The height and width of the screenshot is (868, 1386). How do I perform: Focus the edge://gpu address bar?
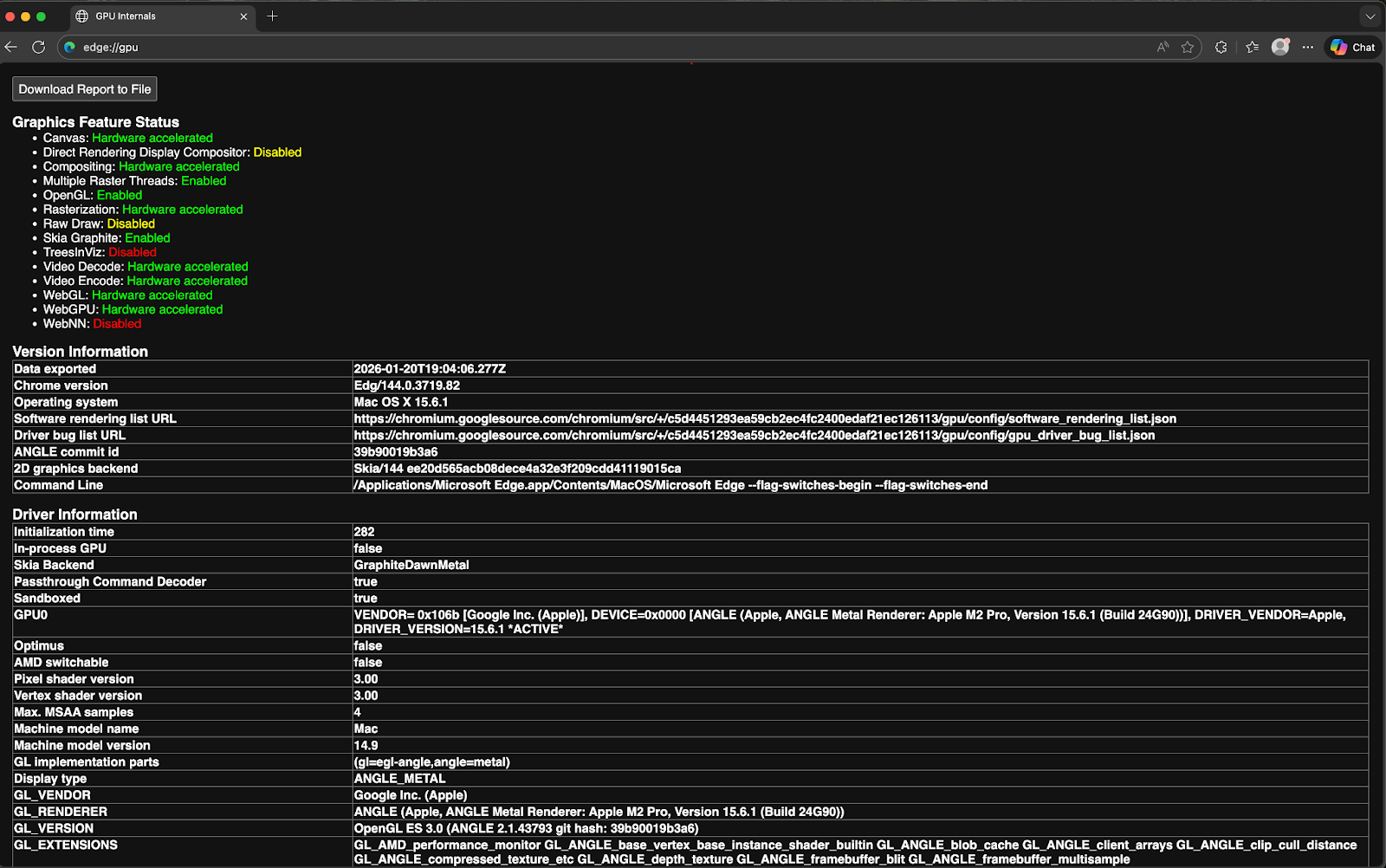click(x=606, y=48)
